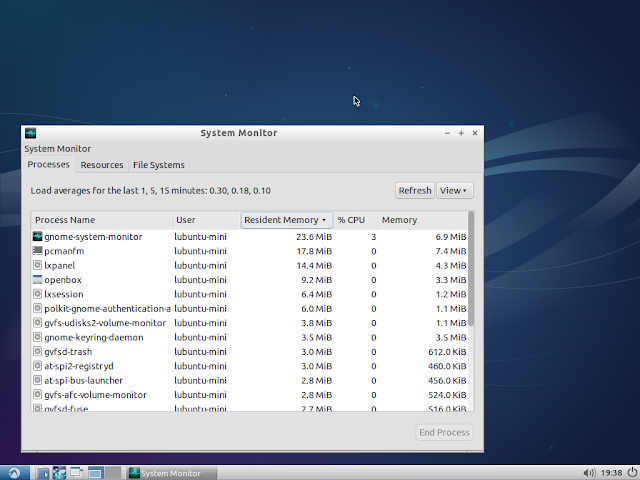Image resolution: width=640 pixels, height=480 pixels.
Task: Click the gnome-system-monitor process icon
Action: pos(37,236)
